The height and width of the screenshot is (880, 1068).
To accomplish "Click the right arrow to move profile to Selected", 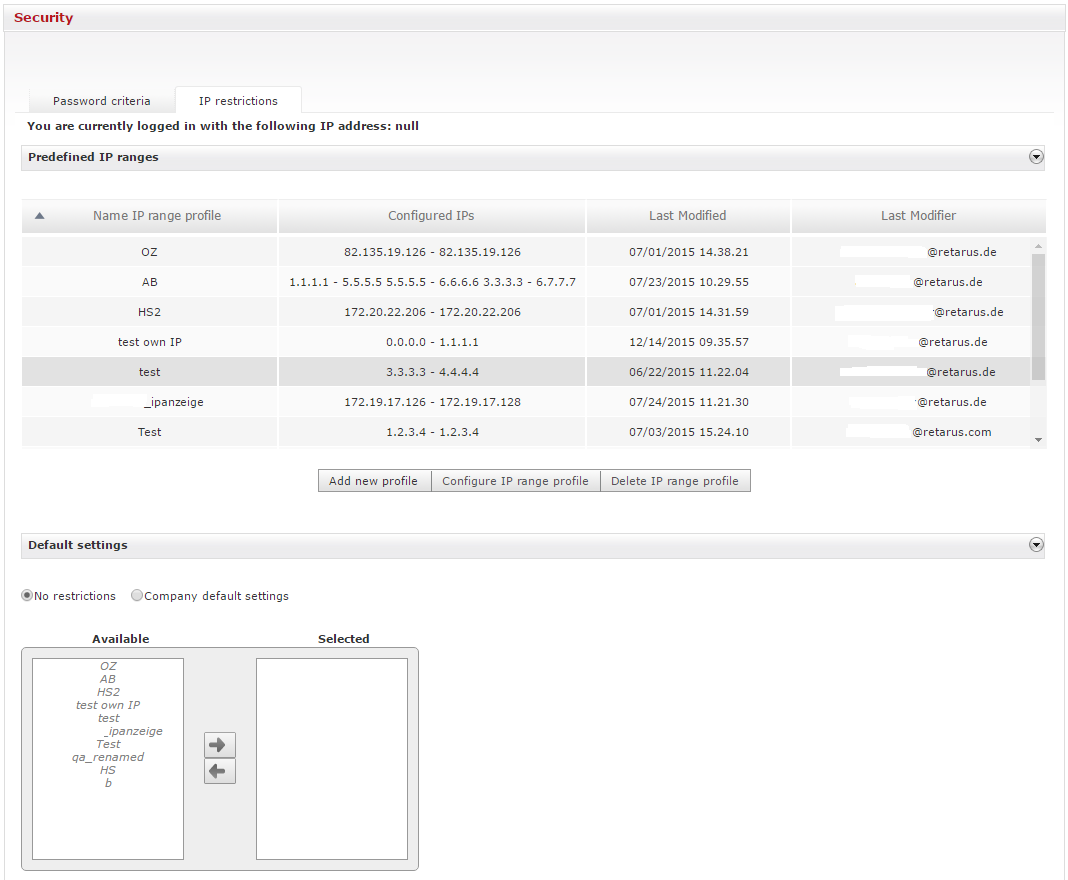I will (219, 745).
